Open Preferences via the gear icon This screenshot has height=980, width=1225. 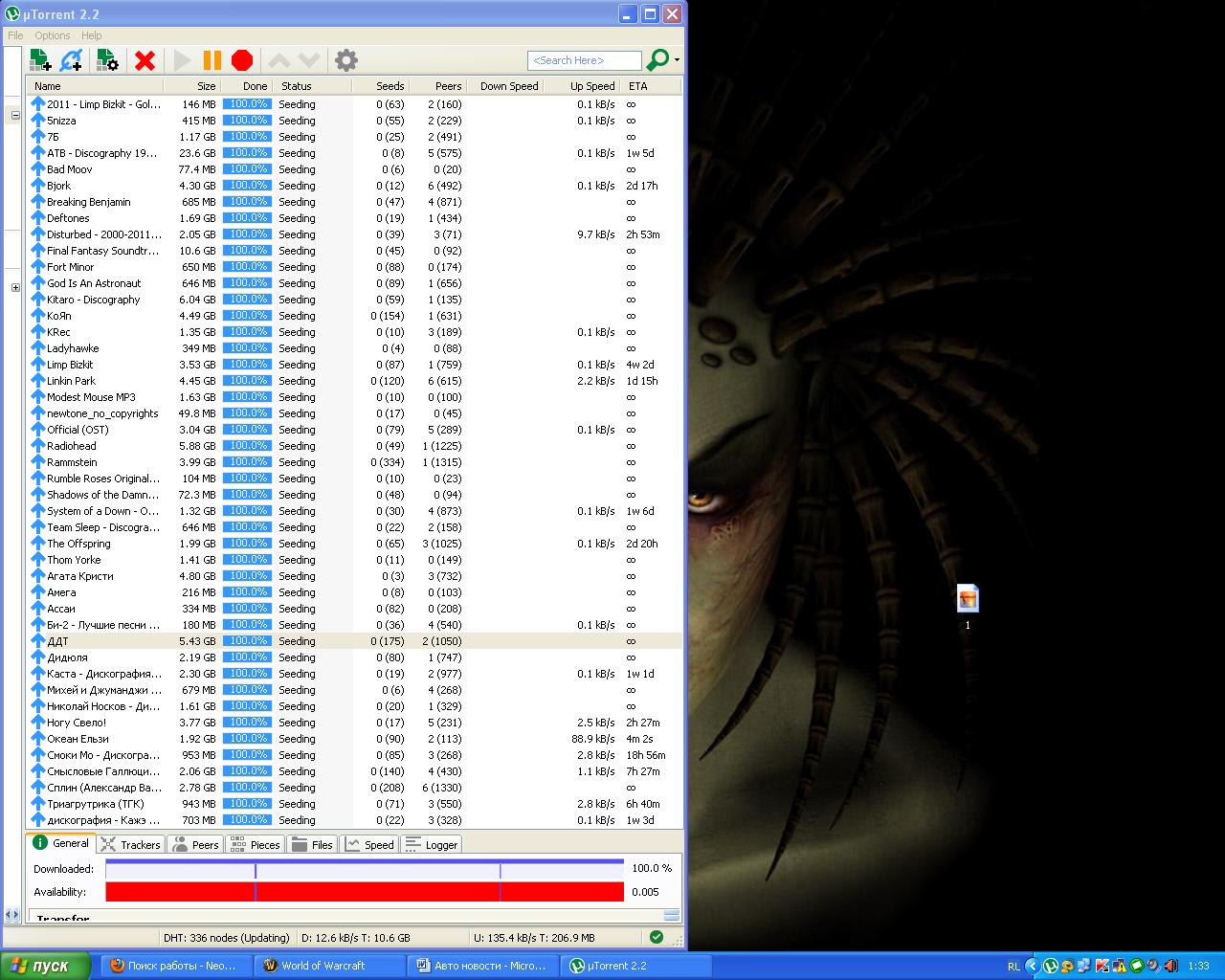tap(346, 60)
